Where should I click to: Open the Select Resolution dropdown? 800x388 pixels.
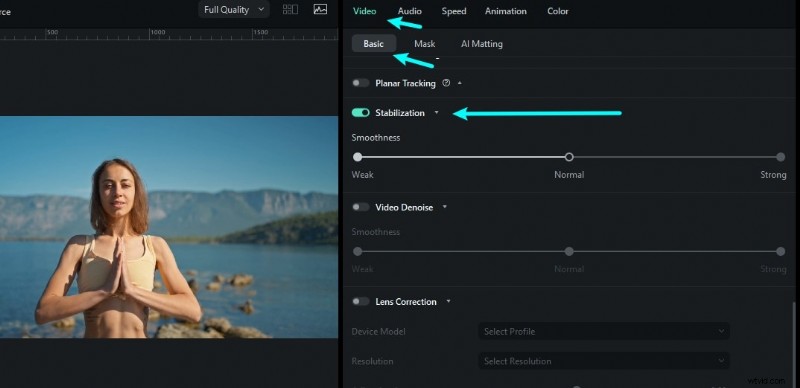click(x=604, y=361)
